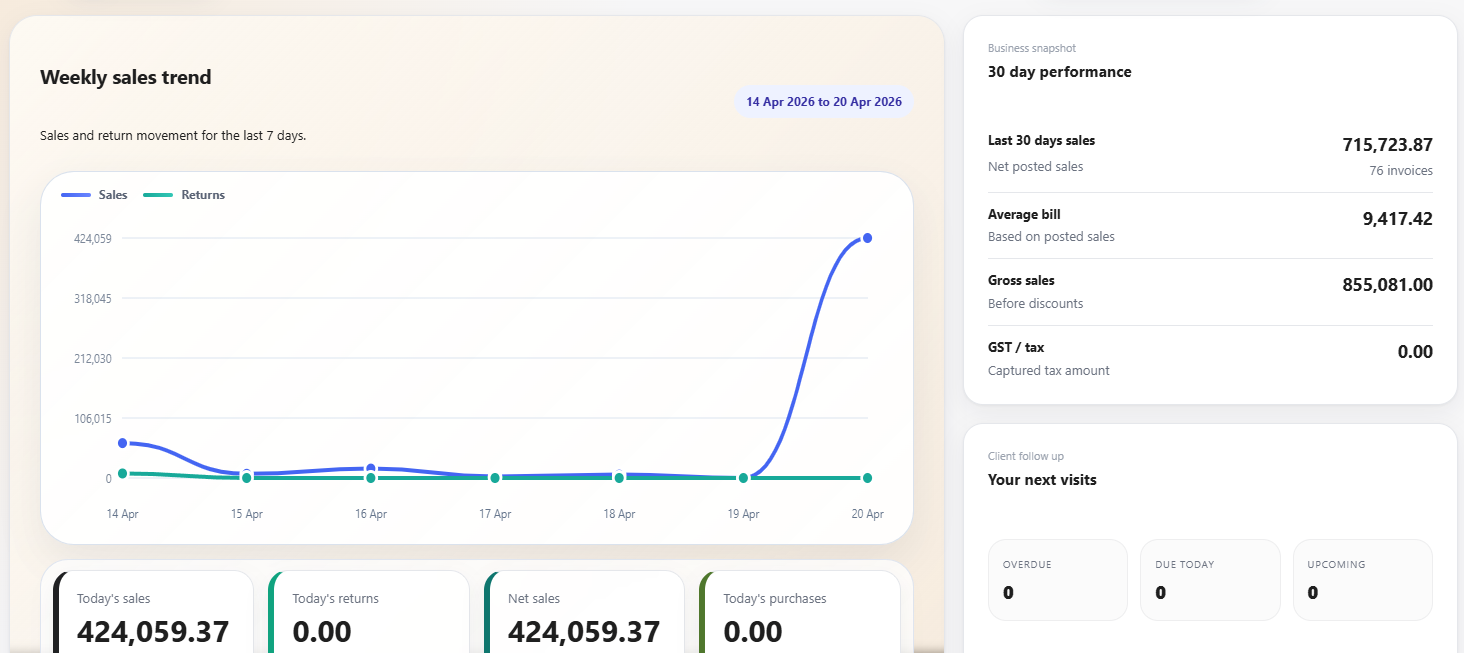Click the Net posted sales subtitle

pos(1035,167)
